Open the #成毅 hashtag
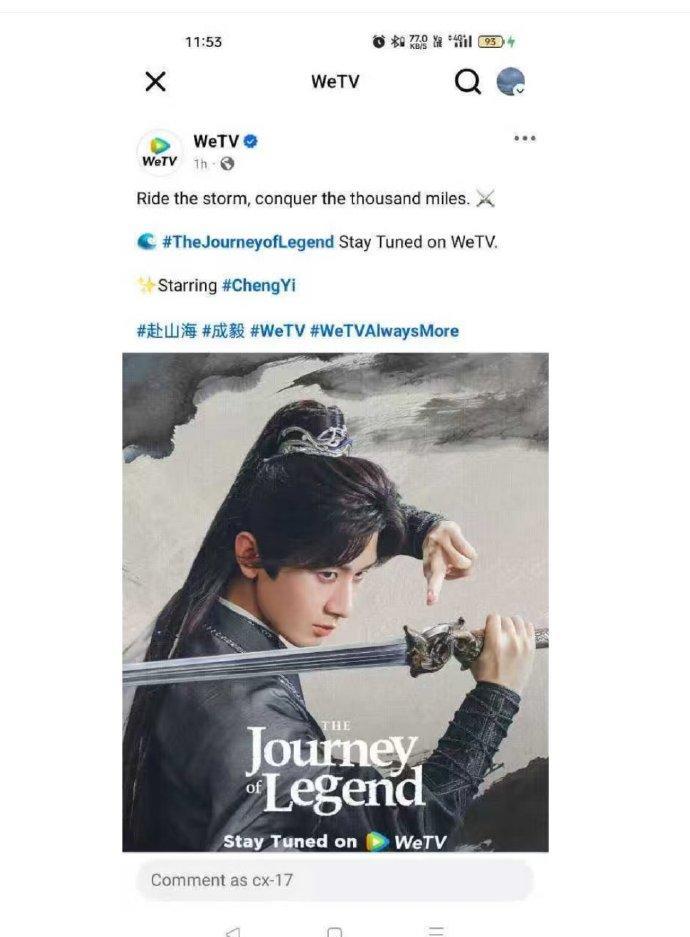 coord(223,331)
